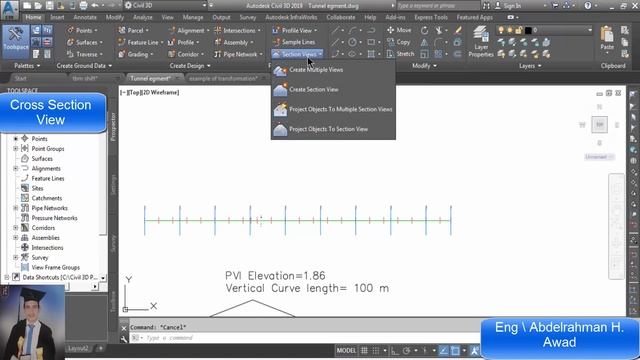Expand the Data Shortcuts tree node
Image resolution: width=640 pixels, height=360 pixels.
tap(7, 277)
